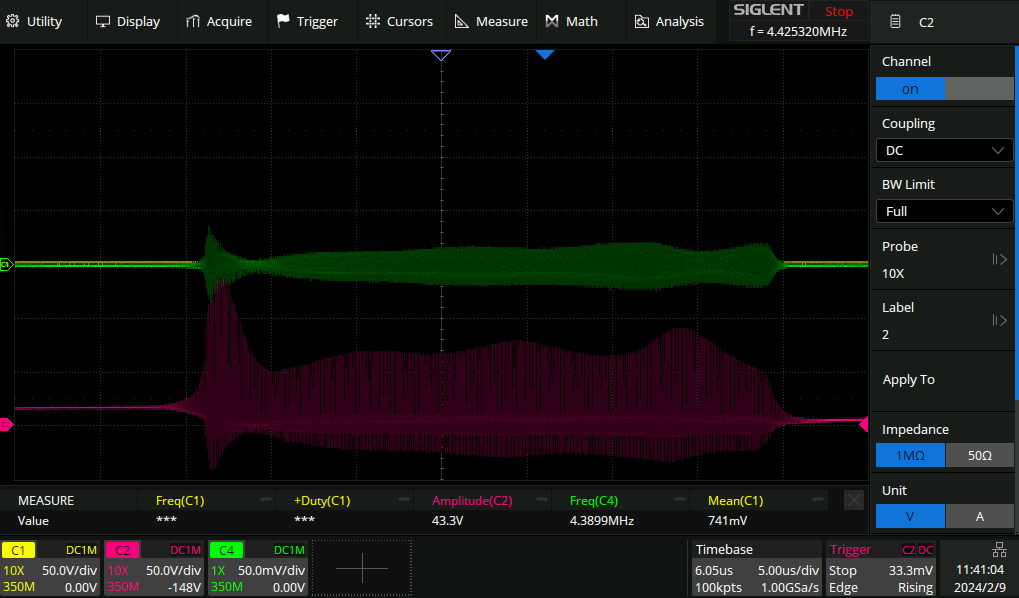The height and width of the screenshot is (598, 1019).
Task: Close the MEASURE results bar
Action: [853, 500]
